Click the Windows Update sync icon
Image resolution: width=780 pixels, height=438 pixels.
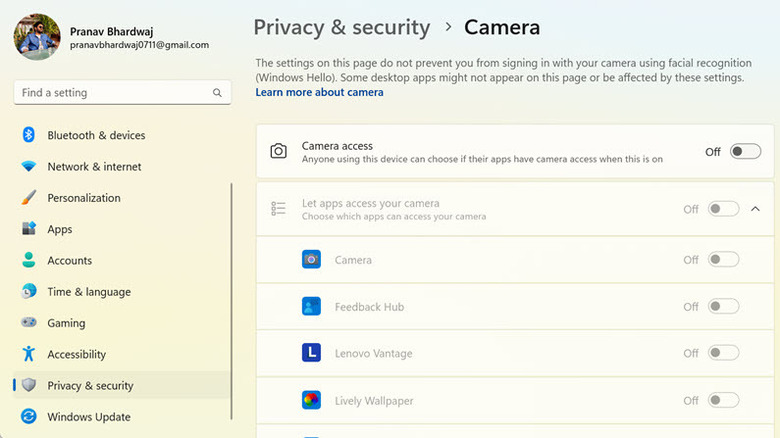[29, 417]
